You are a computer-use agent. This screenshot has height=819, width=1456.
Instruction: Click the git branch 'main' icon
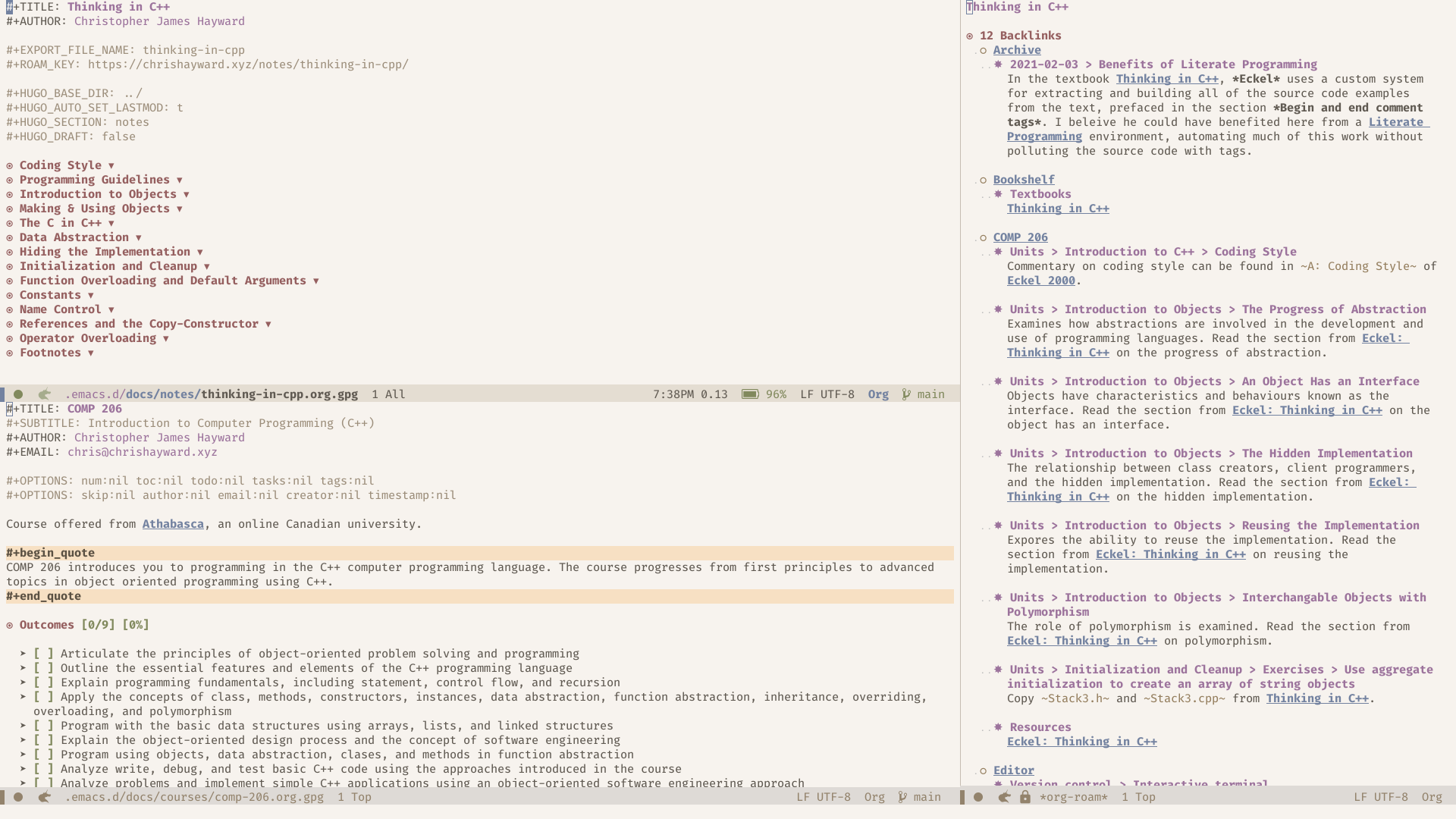click(905, 393)
